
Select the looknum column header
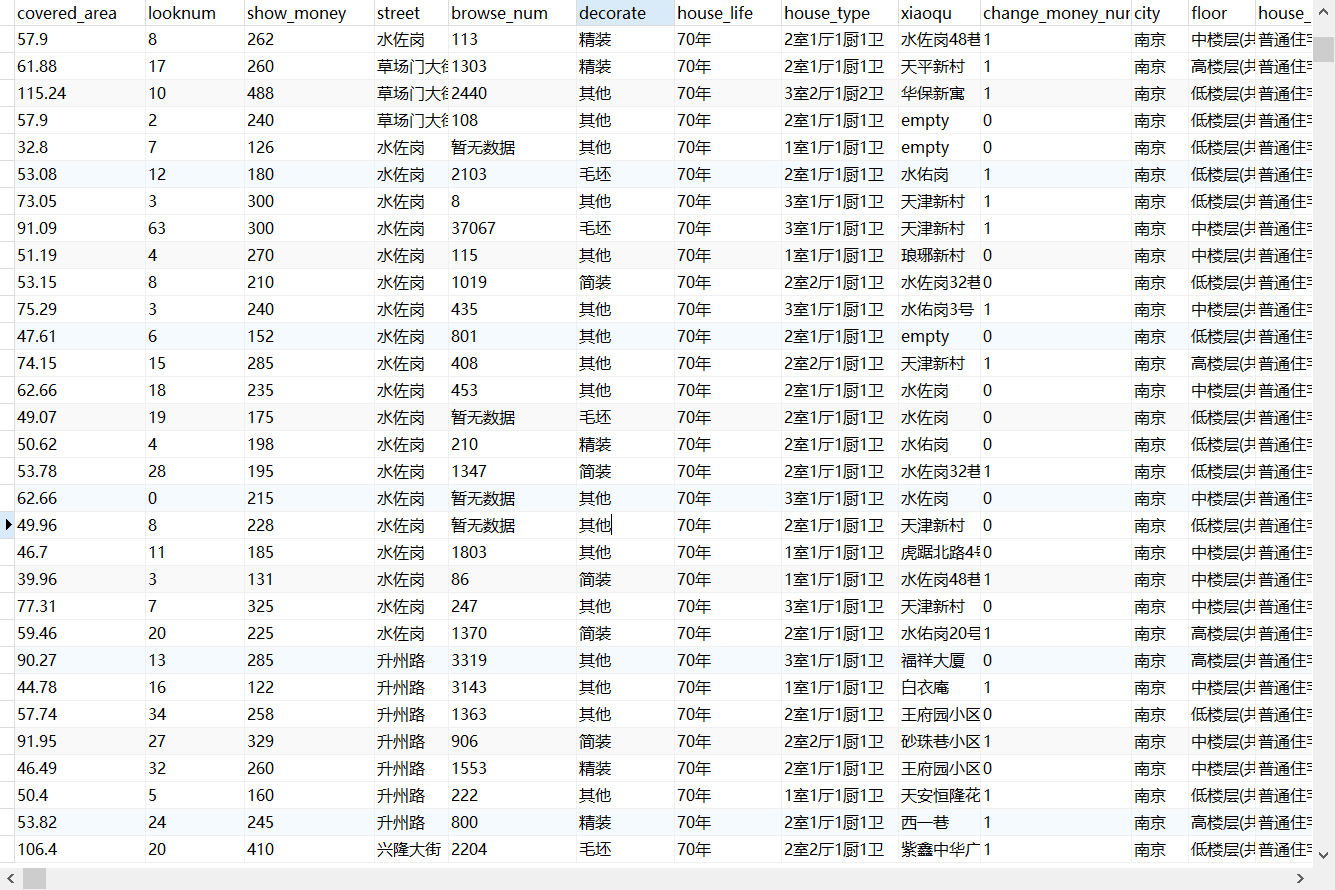[x=194, y=13]
